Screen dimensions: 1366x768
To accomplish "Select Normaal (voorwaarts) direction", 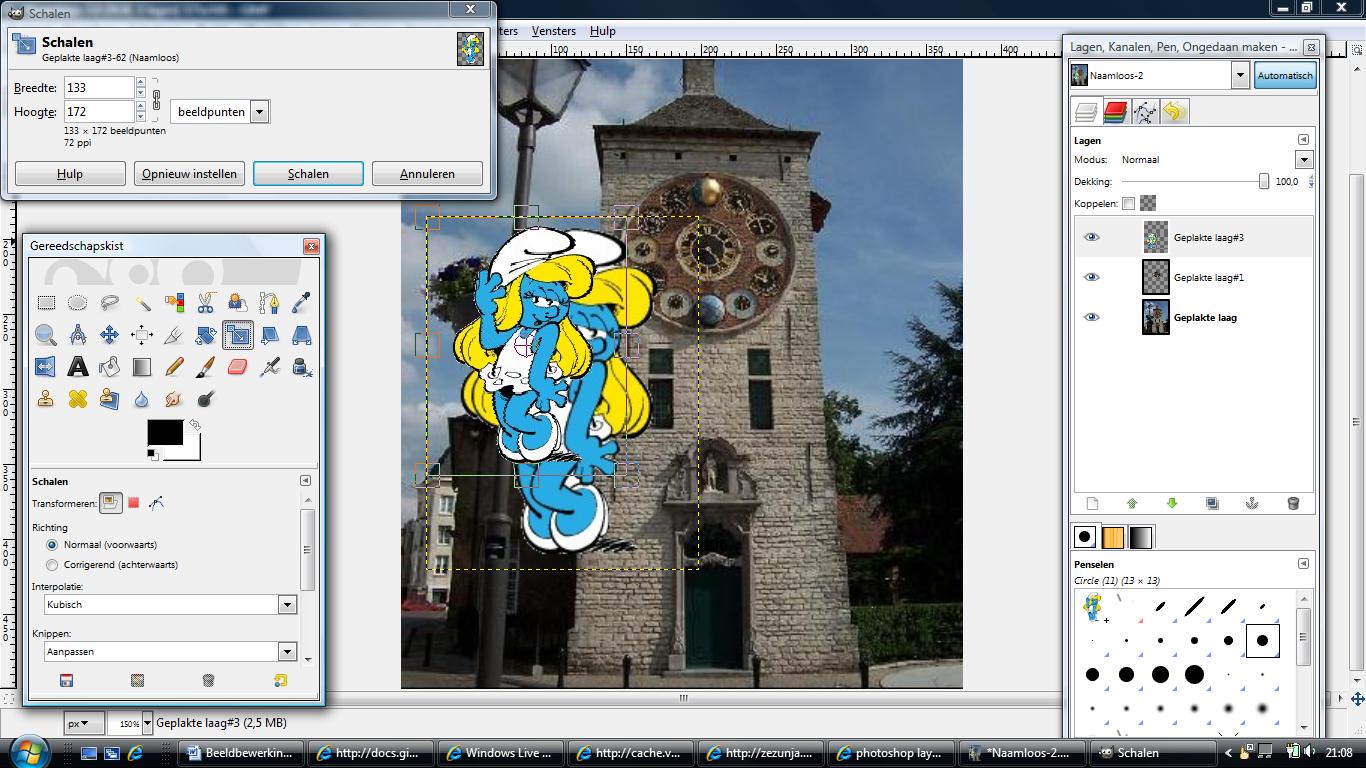I will click(x=52, y=545).
